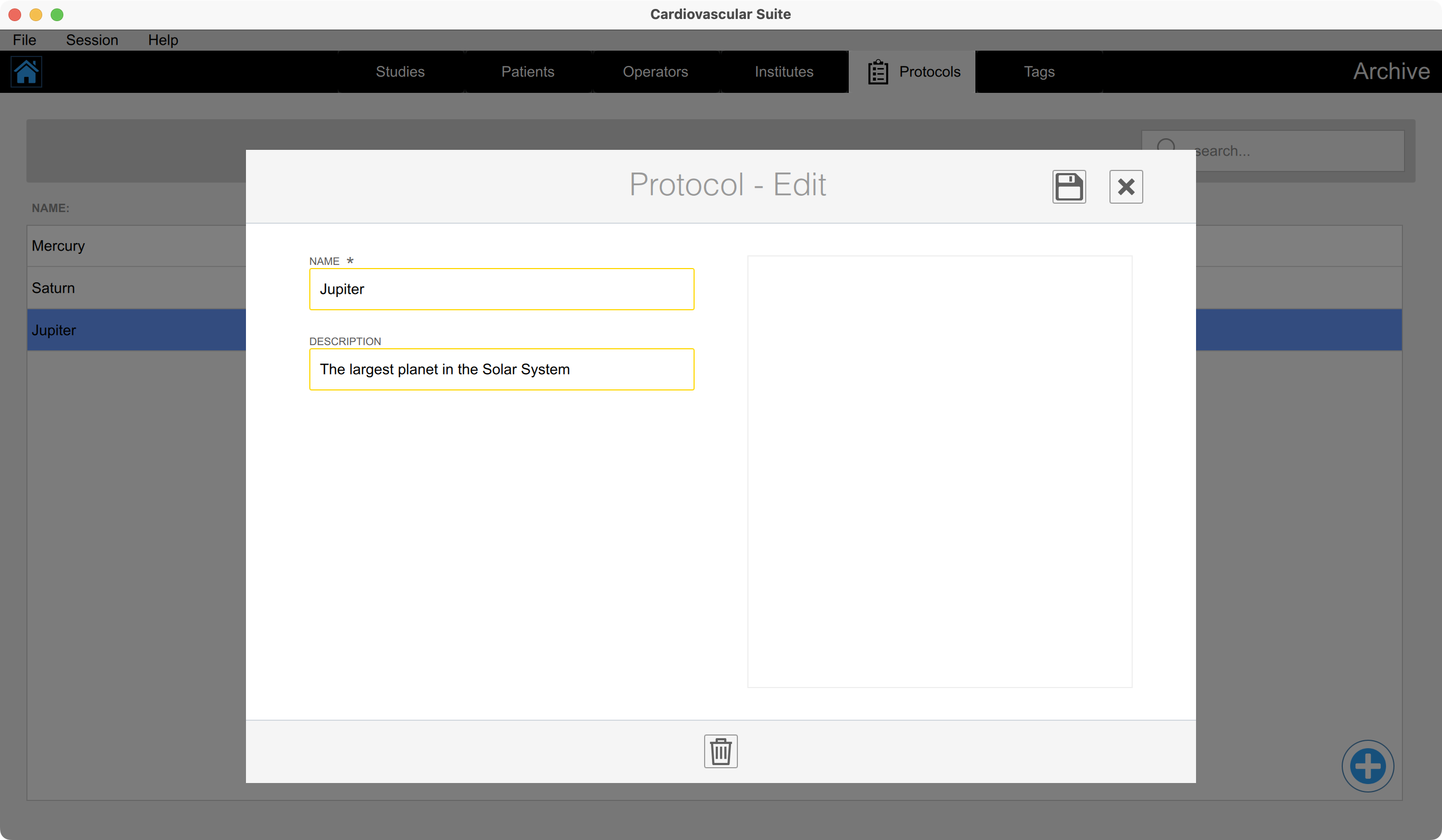The width and height of the screenshot is (1442, 840).
Task: Click the Name field containing Jupiter
Action: tap(502, 289)
